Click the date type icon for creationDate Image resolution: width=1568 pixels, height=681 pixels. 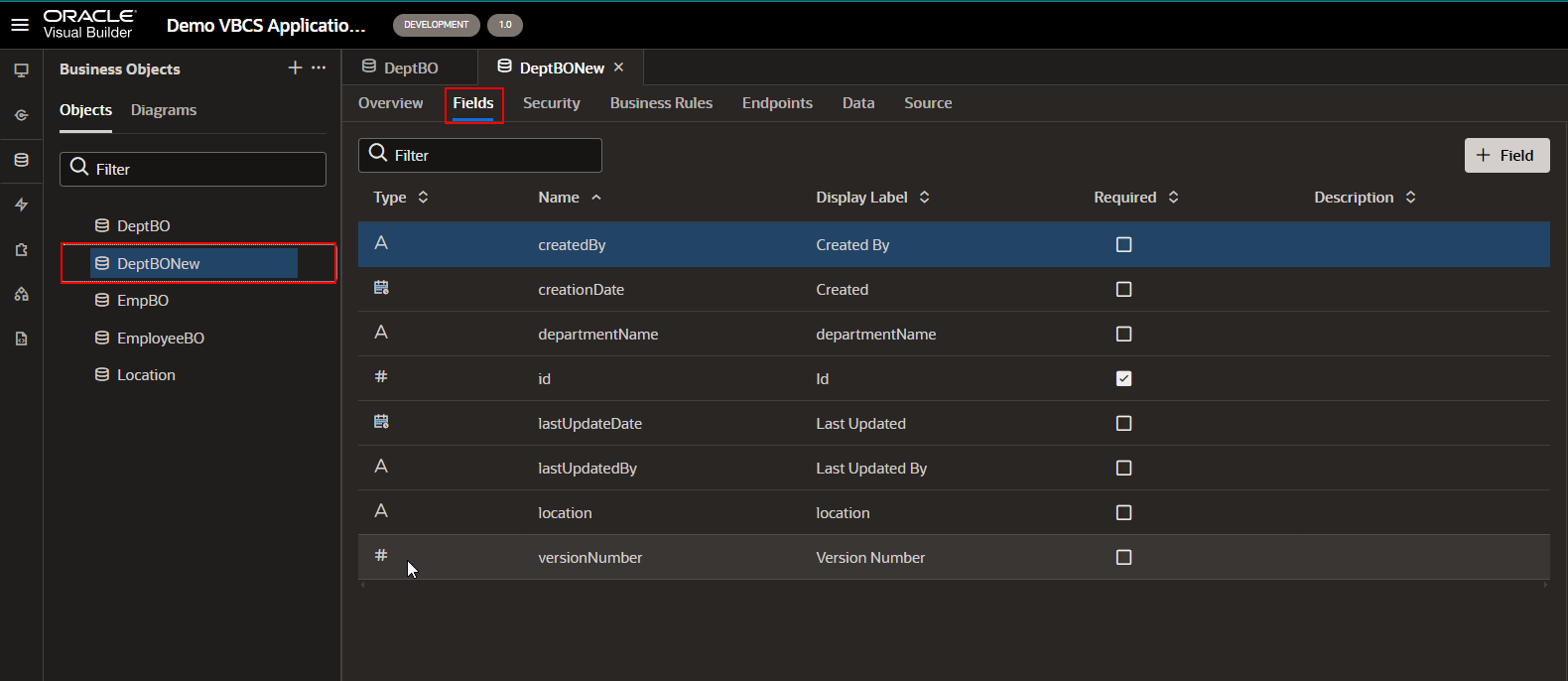coord(381,288)
